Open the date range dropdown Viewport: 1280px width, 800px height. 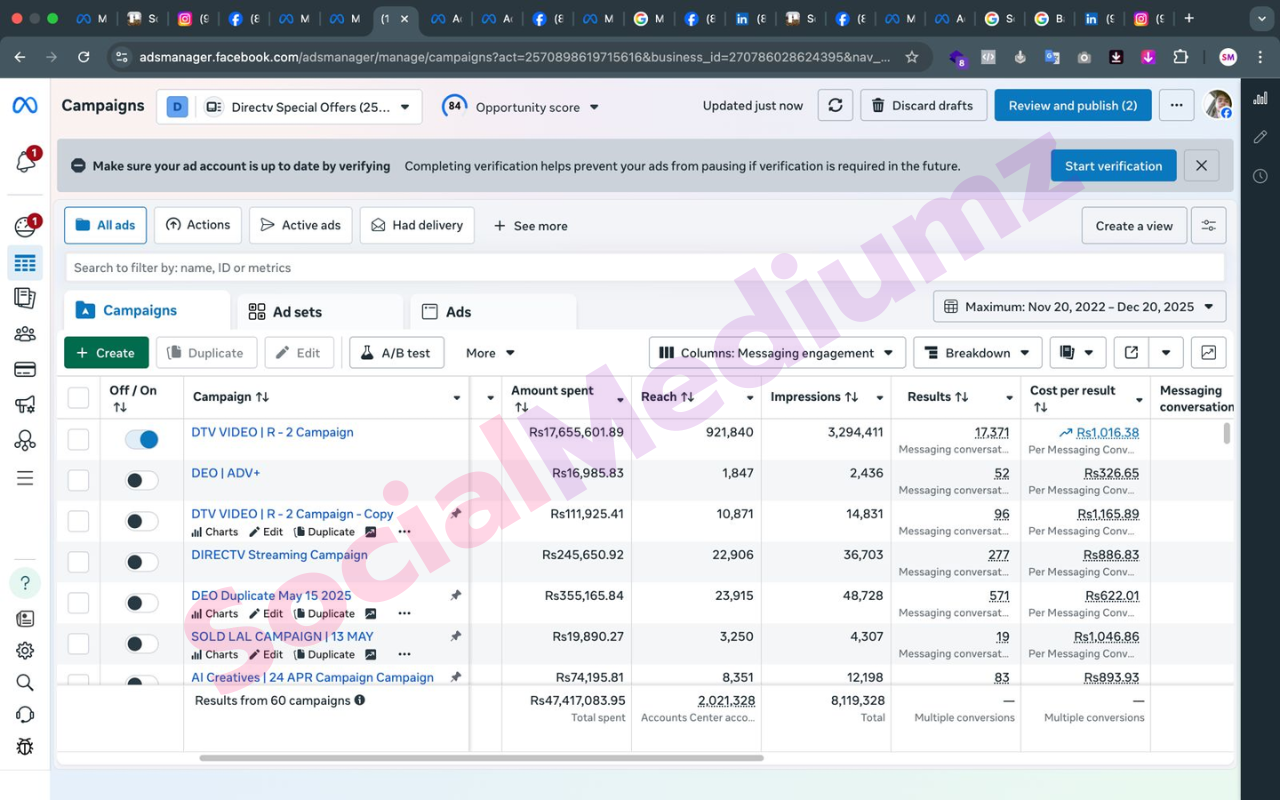point(1079,307)
